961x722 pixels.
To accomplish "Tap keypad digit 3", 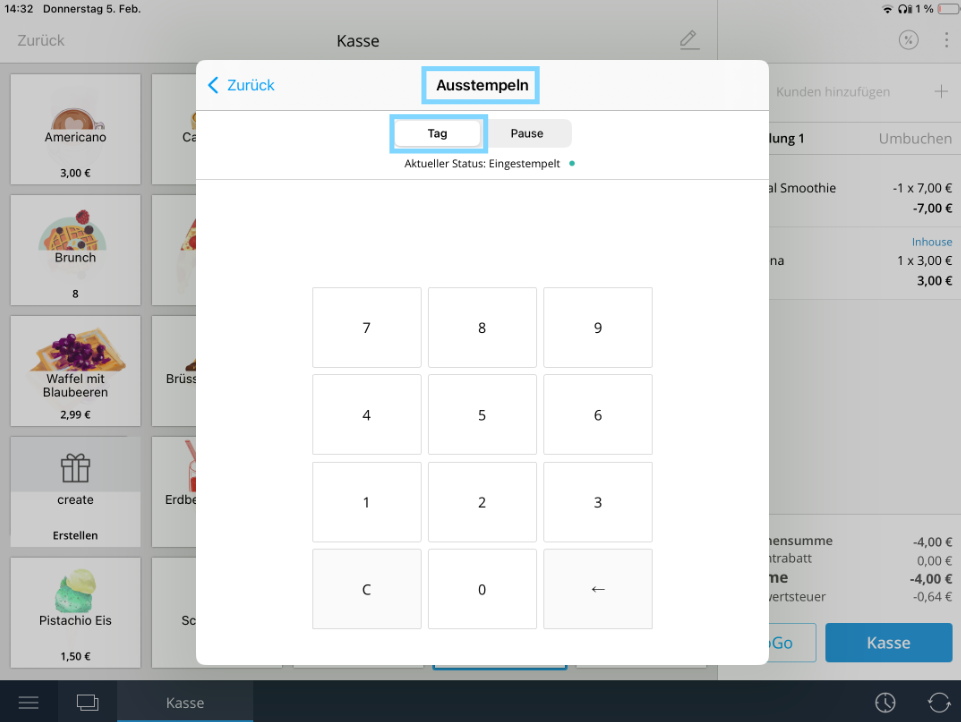I will point(598,502).
